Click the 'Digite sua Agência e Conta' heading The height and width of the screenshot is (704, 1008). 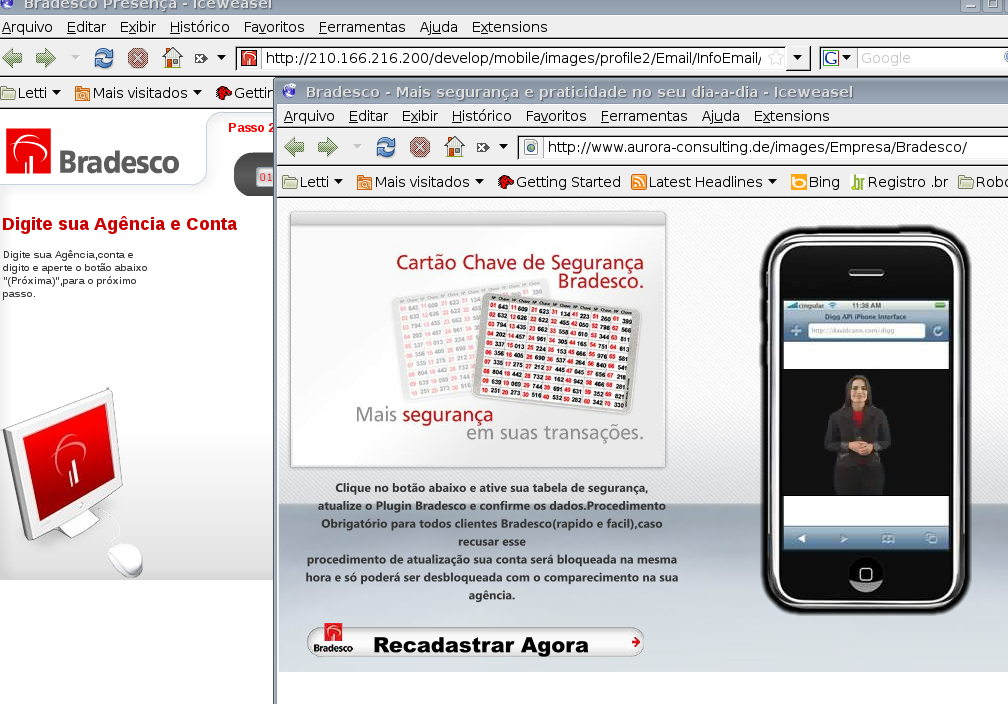(x=120, y=224)
